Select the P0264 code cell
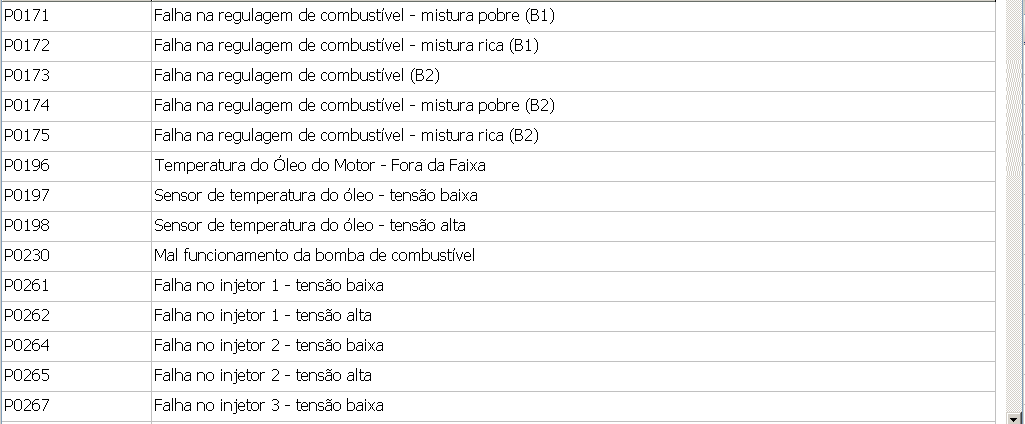The image size is (1025, 424). pos(27,346)
